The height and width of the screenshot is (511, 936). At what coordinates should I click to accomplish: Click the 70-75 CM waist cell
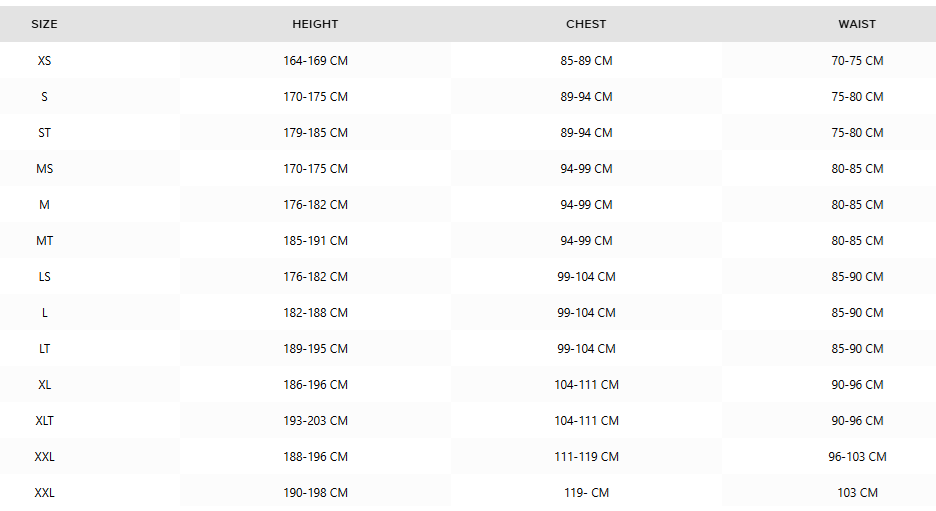857,61
